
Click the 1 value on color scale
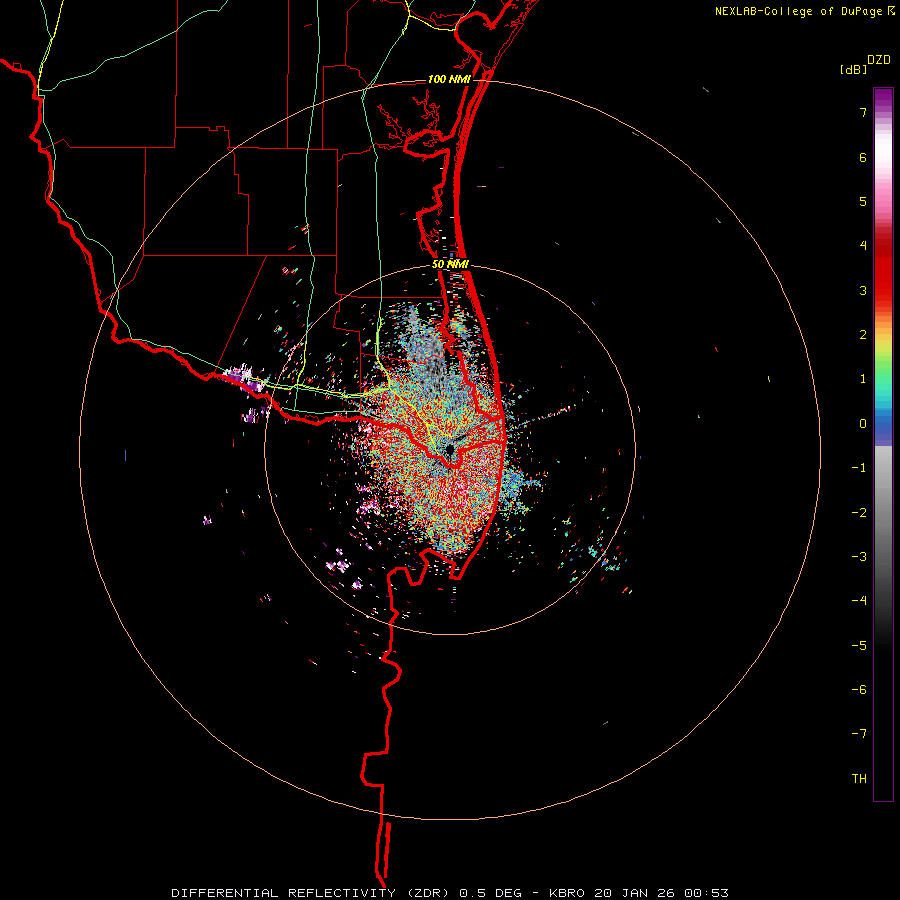tap(863, 379)
